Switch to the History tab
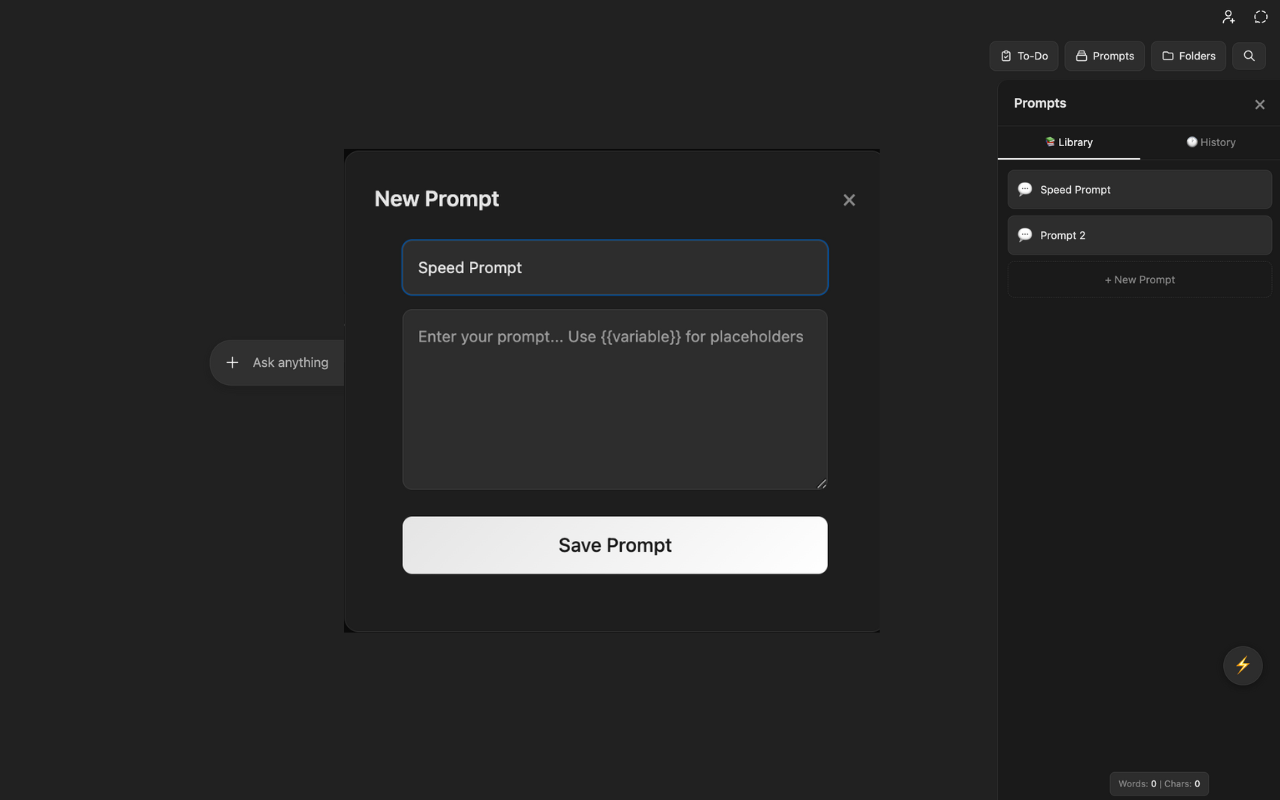 point(1210,142)
